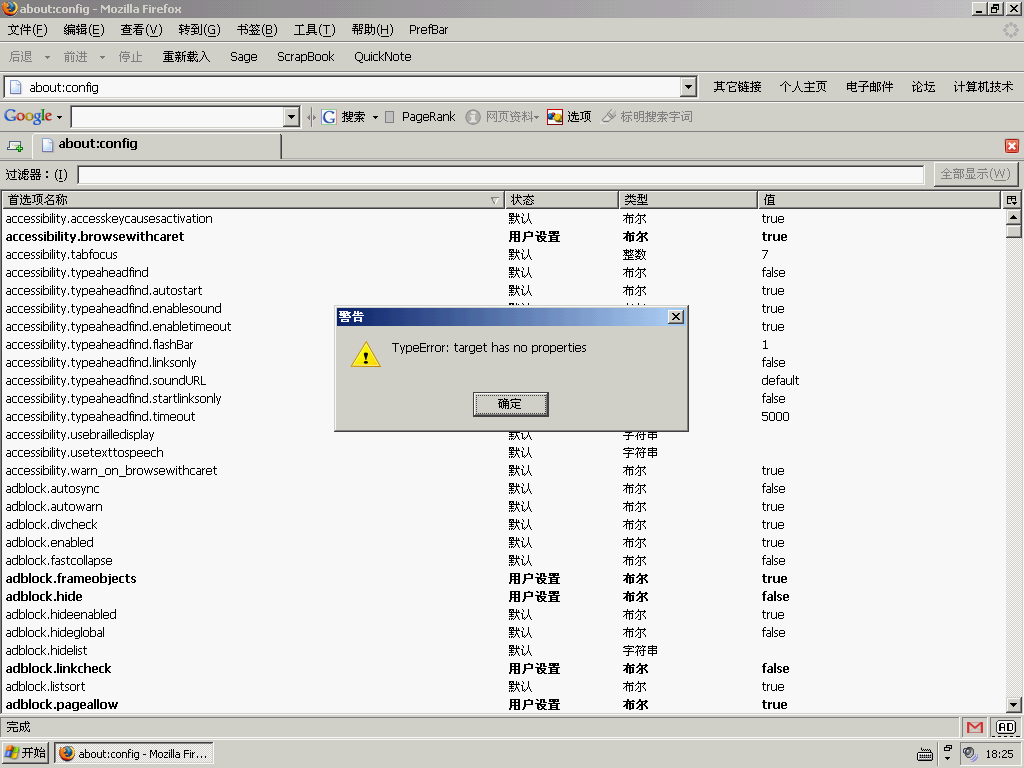Open the 论坛 bookmark

click(x=923, y=87)
